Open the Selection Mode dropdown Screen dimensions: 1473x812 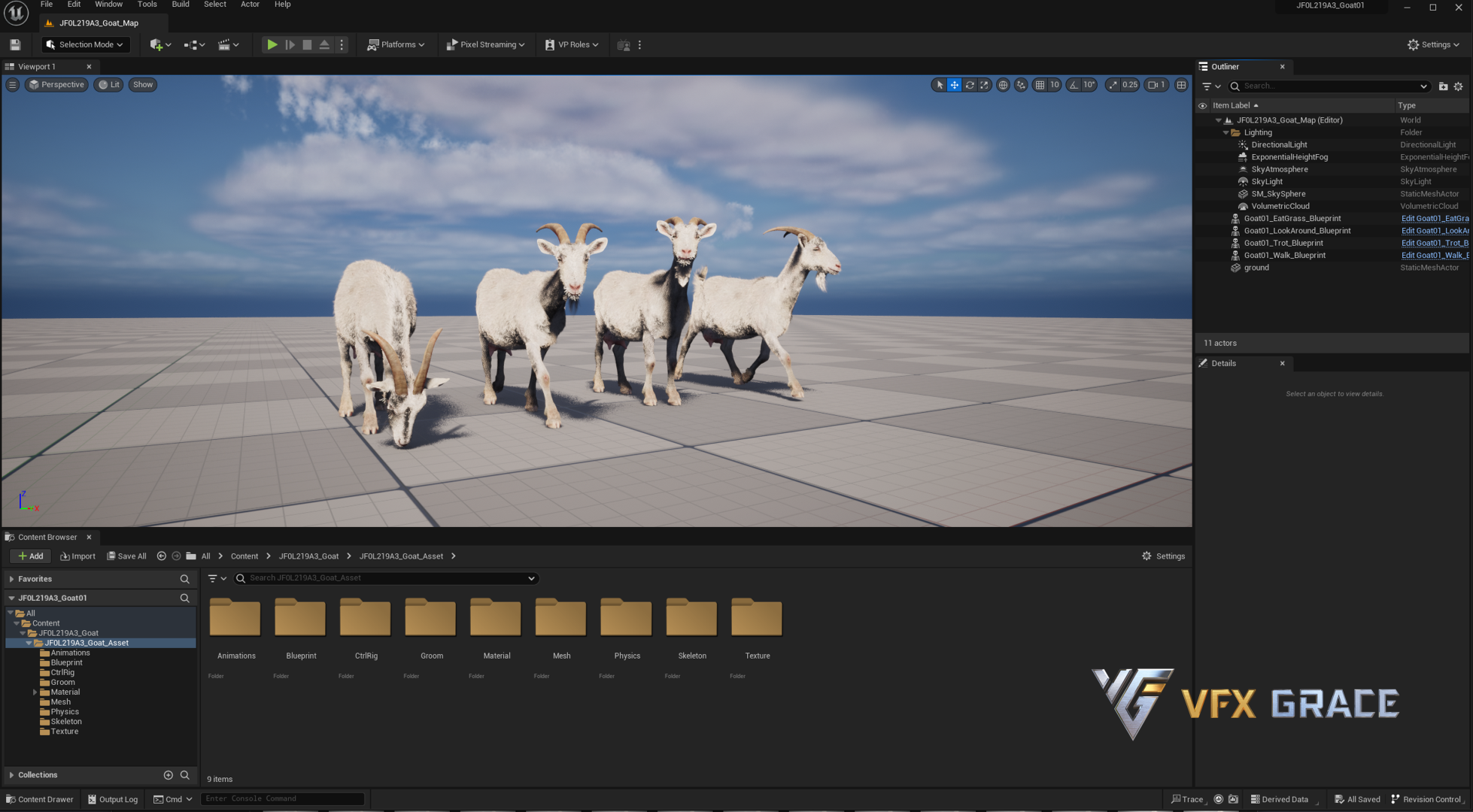[x=85, y=45]
